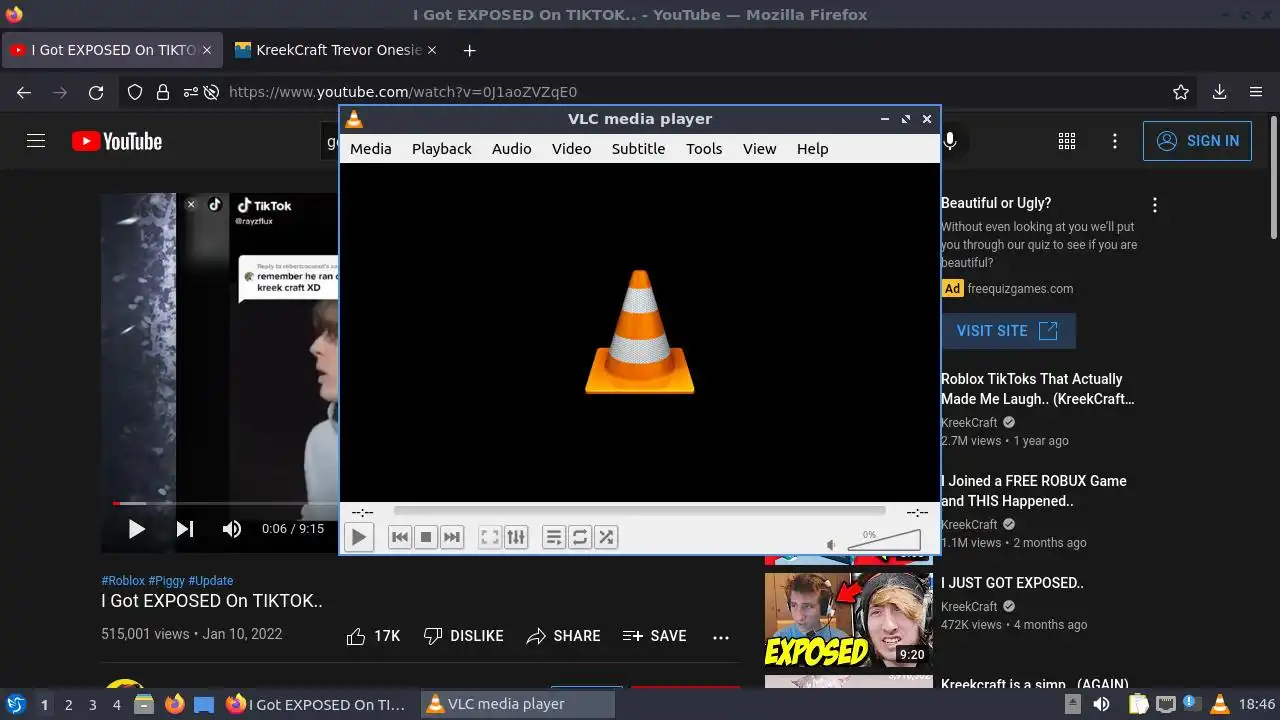
Task: Open VLC Playback menu
Action: (441, 148)
